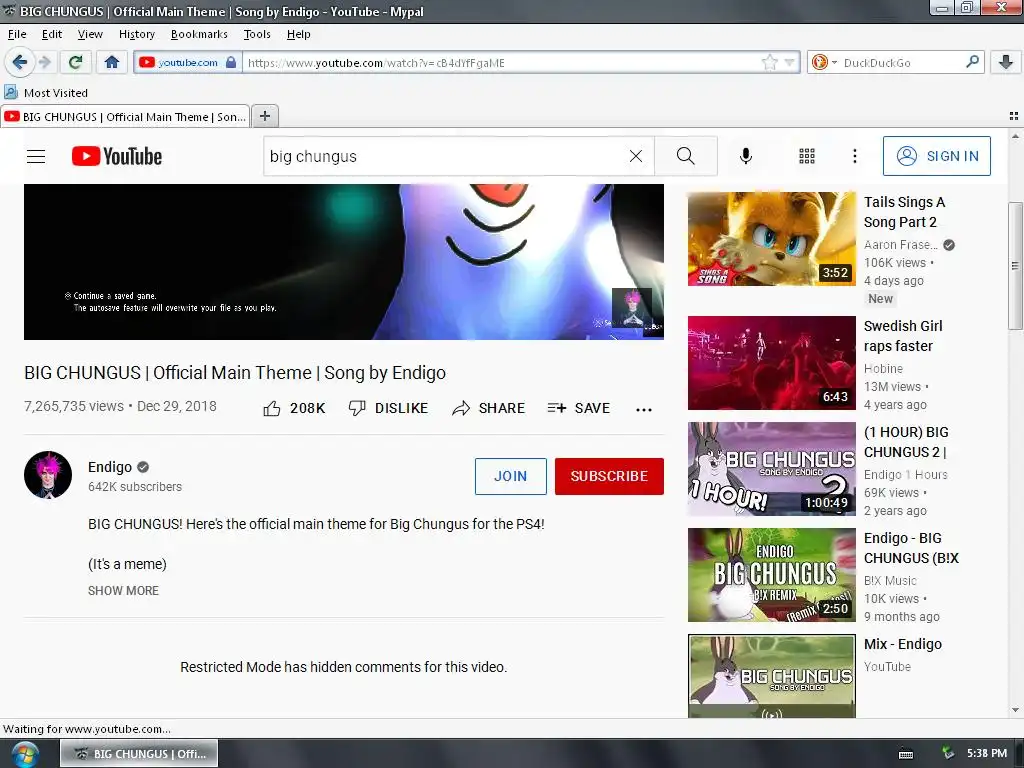
Task: Open Endigo channel avatar
Action: [48, 475]
